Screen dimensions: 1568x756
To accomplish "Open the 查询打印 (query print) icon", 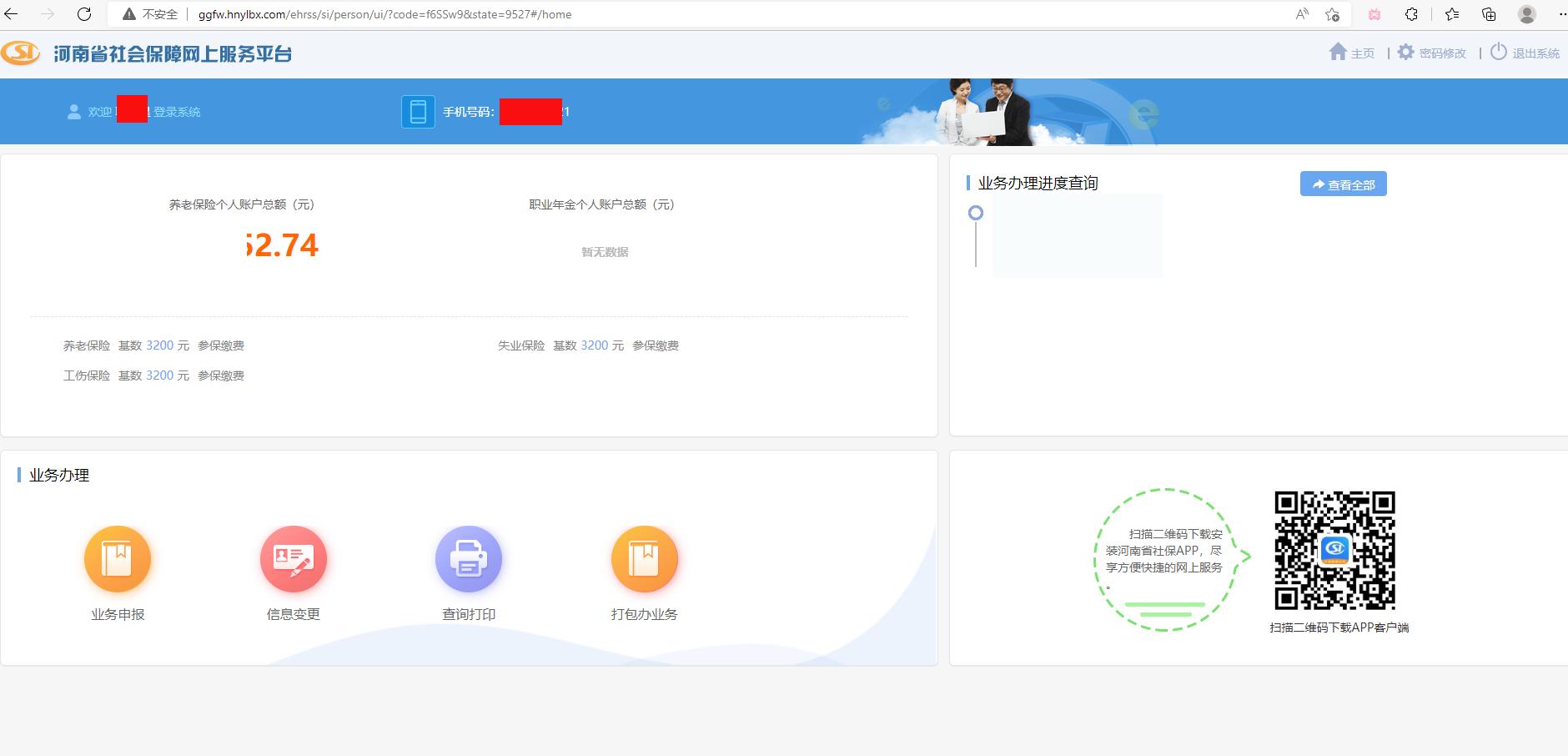I will [x=469, y=559].
